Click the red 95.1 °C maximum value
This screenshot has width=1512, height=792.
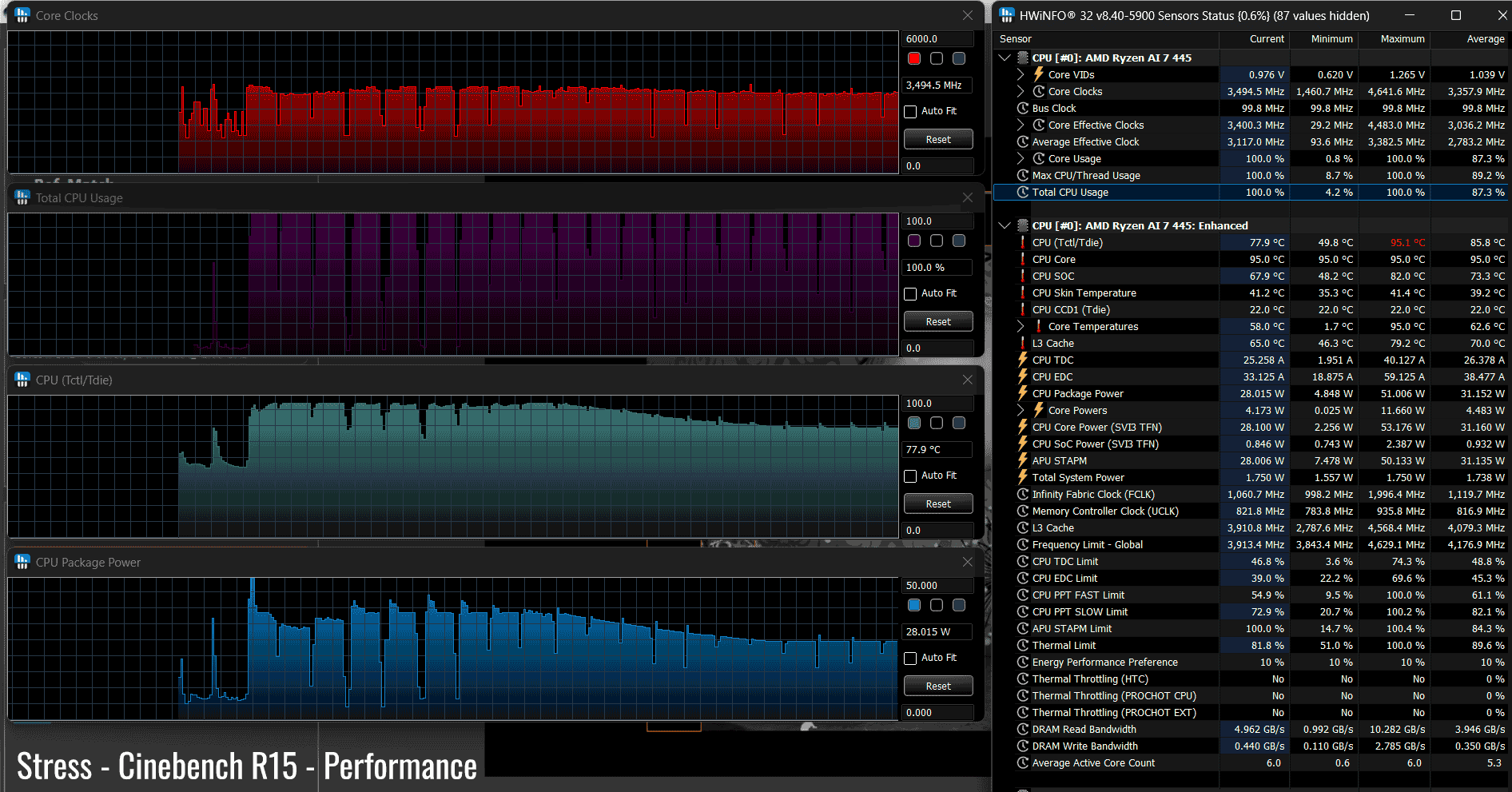[x=1407, y=242]
